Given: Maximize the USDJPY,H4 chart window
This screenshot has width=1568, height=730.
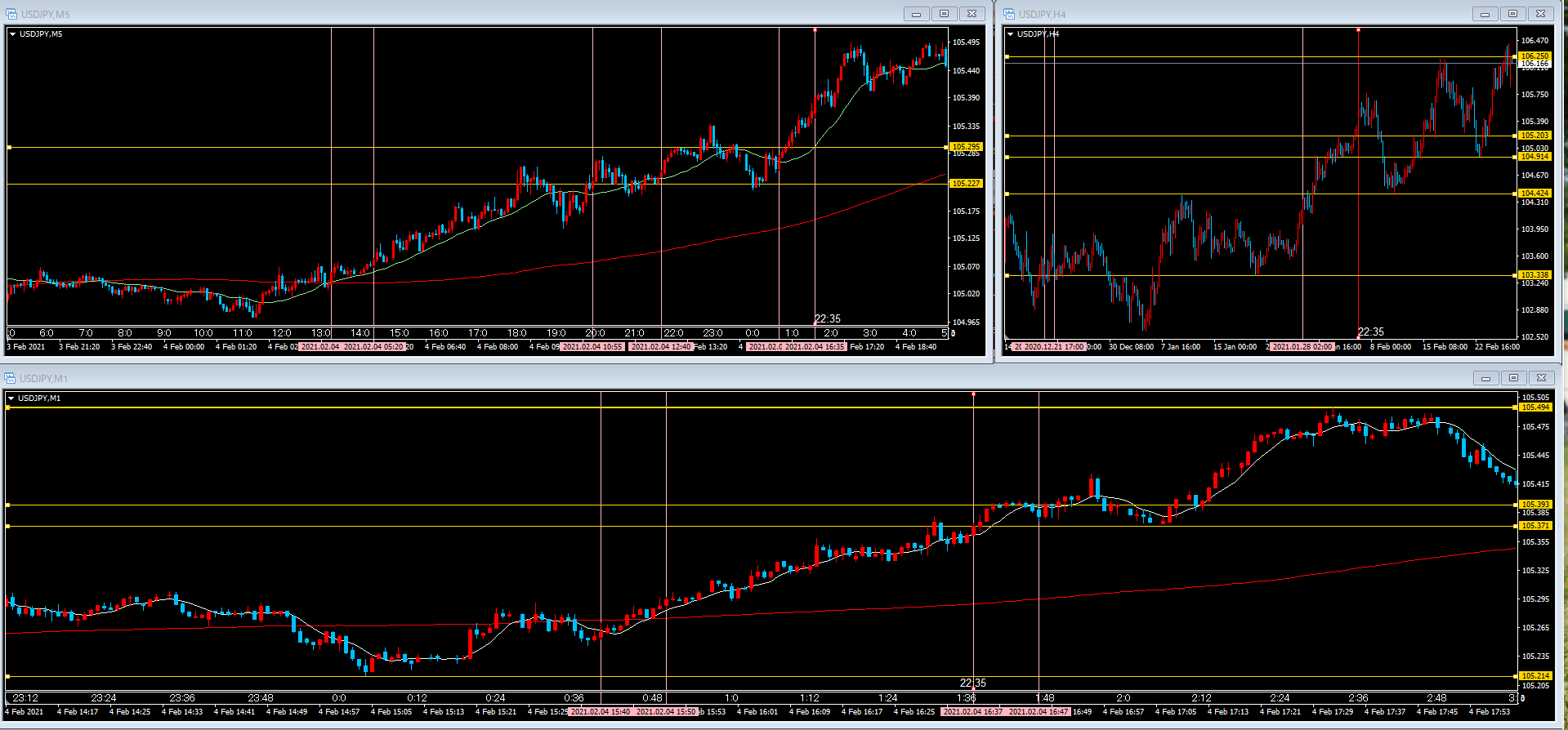Looking at the screenshot, I should coord(1512,14).
